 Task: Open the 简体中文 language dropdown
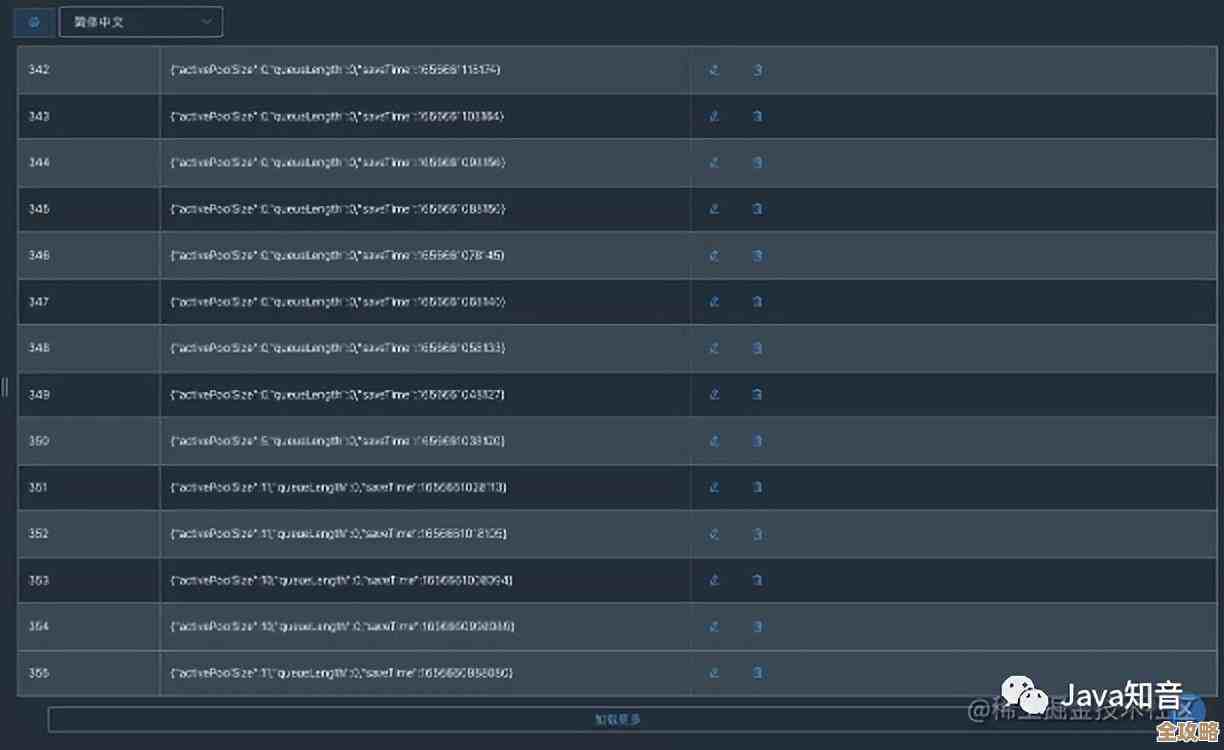pos(140,21)
